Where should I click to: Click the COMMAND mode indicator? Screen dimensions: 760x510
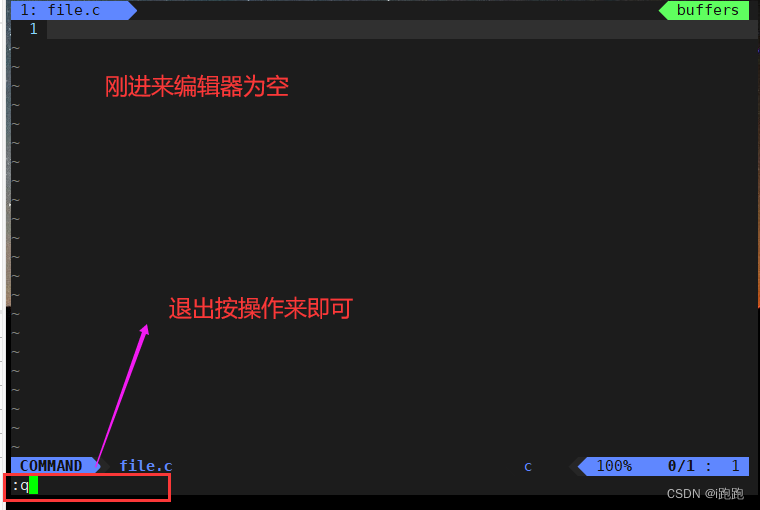pos(51,466)
